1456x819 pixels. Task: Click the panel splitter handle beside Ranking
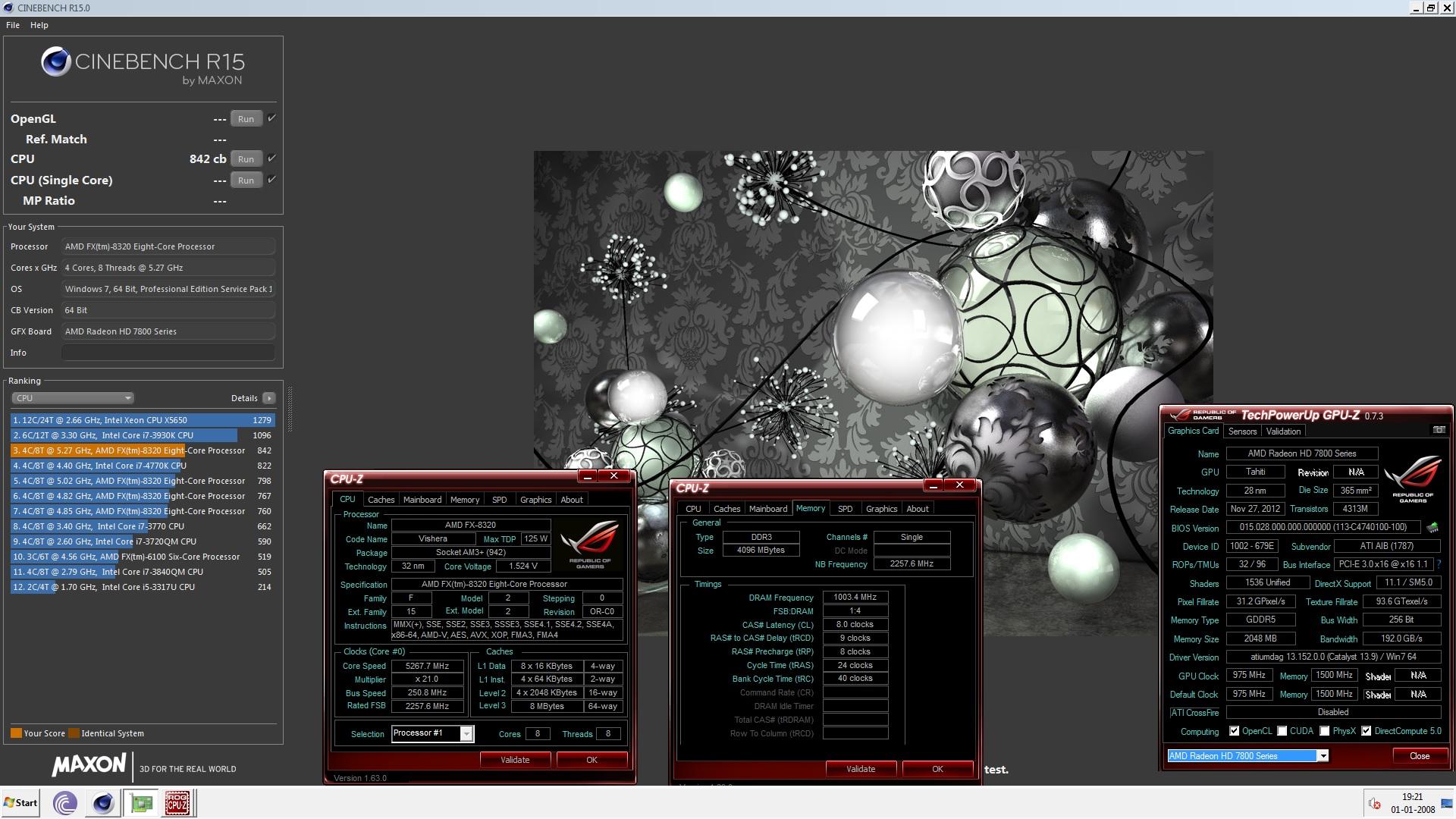tap(289, 409)
